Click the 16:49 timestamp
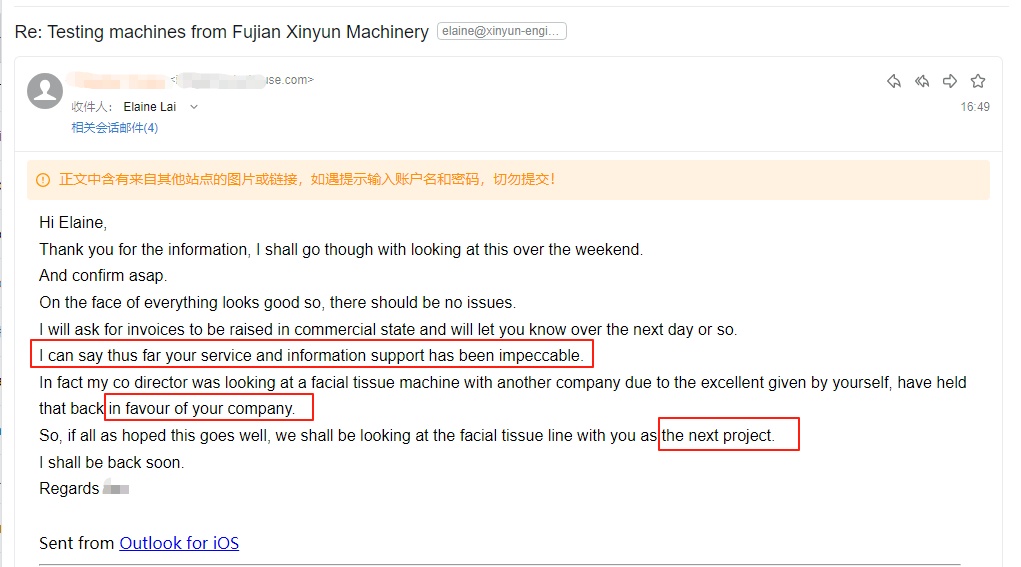The image size is (1021, 567). click(975, 107)
